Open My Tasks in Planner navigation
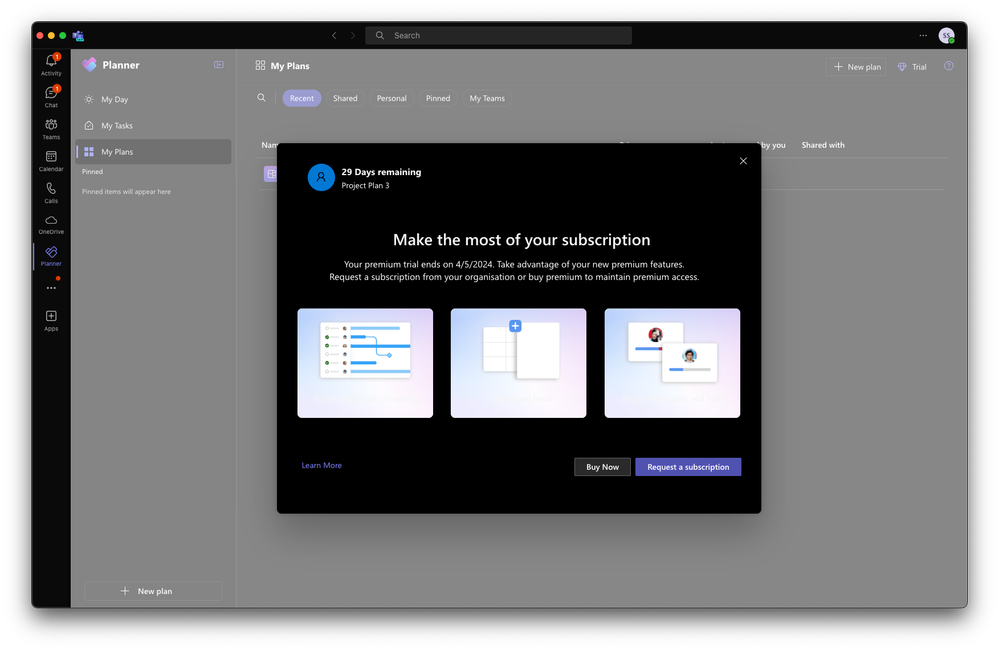Viewport: 999px width, 650px height. [153, 126]
